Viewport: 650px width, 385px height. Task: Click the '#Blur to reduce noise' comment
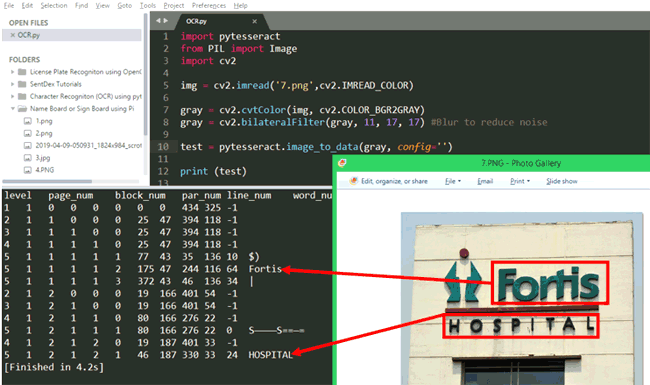pyautogui.click(x=489, y=122)
